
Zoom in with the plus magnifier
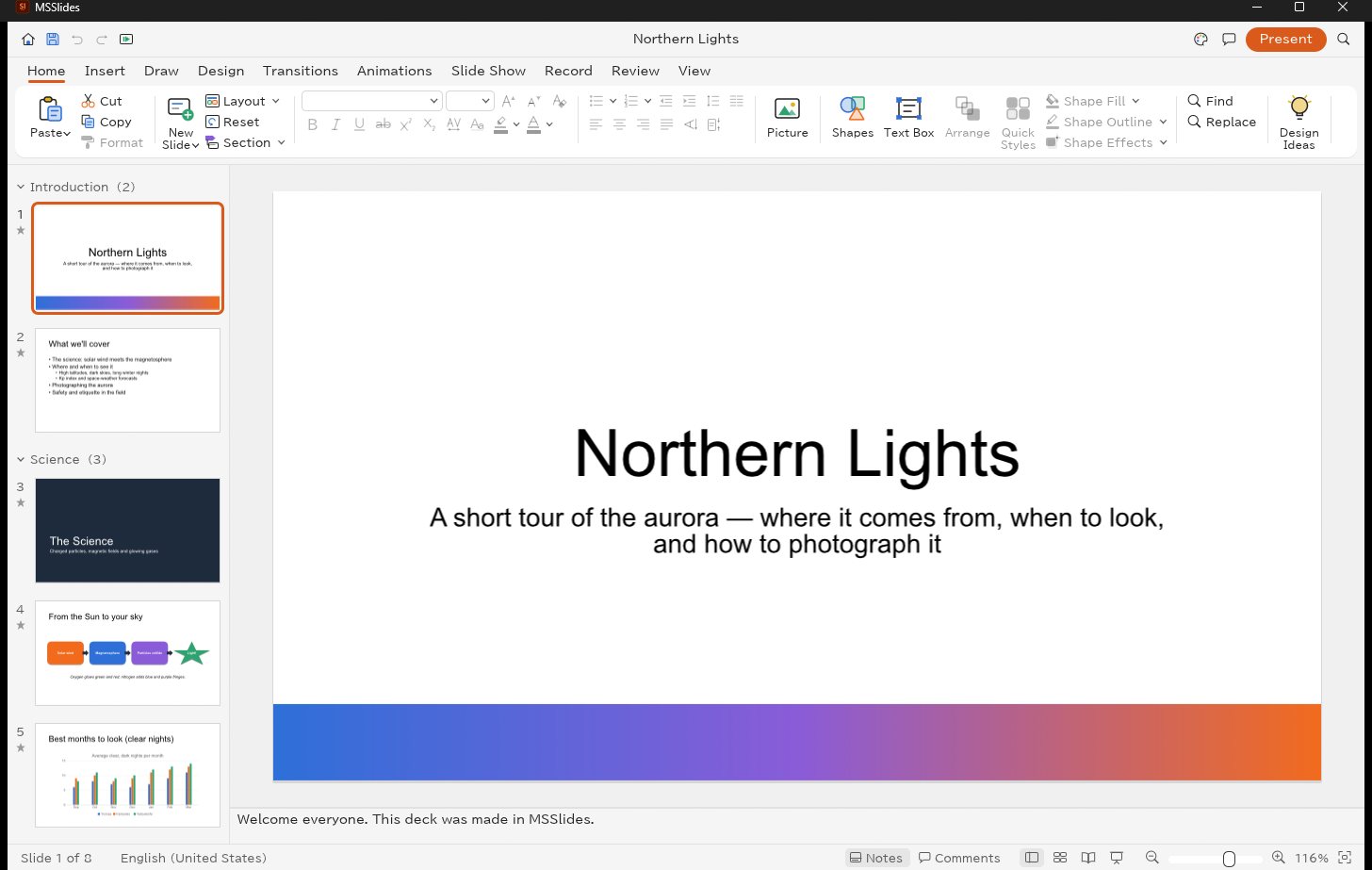tap(1277, 858)
